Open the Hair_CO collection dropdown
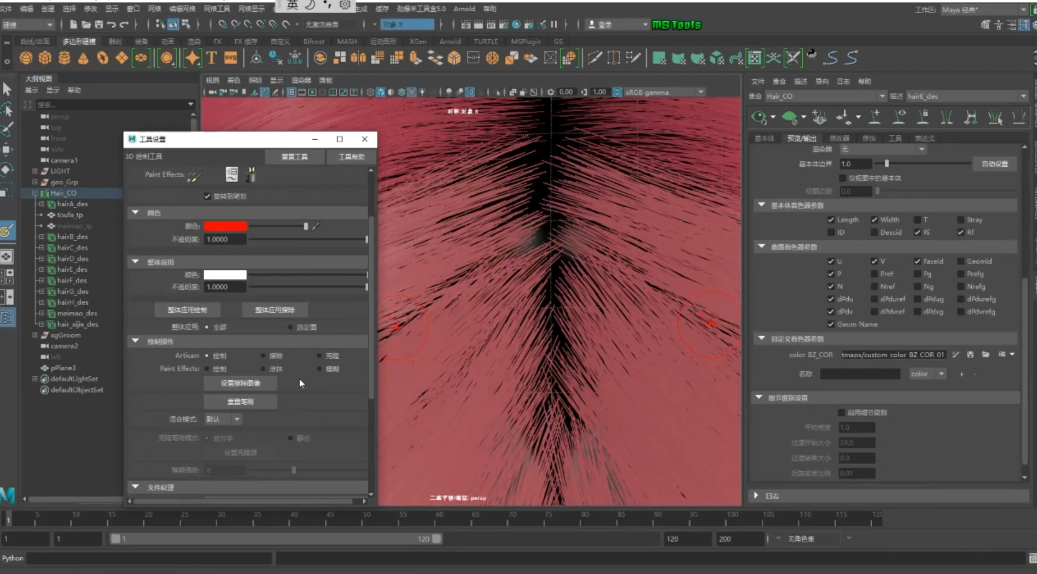 click(x=825, y=97)
